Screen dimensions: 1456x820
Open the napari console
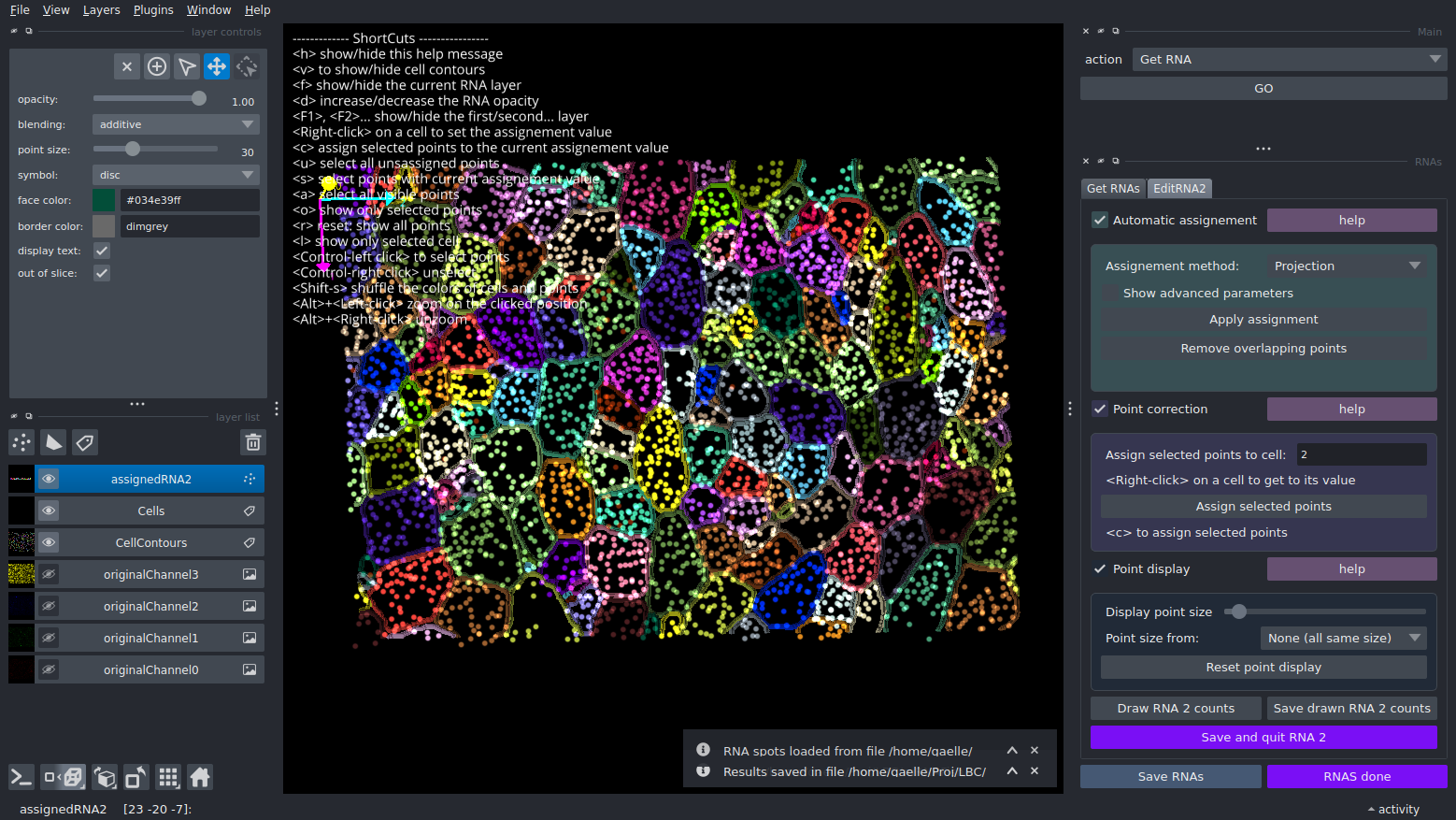[21, 777]
